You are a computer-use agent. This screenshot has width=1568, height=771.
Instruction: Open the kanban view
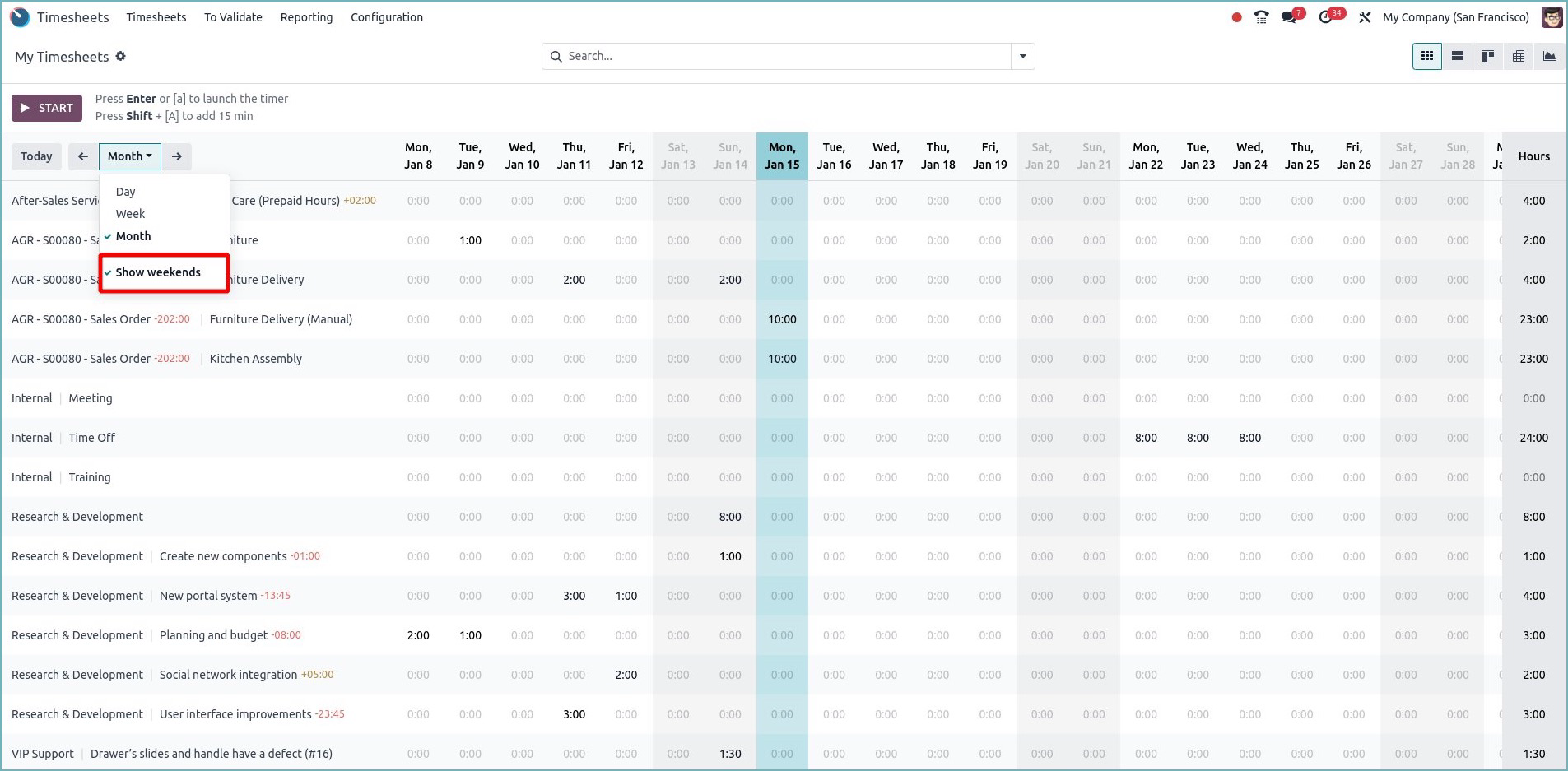(x=1487, y=56)
